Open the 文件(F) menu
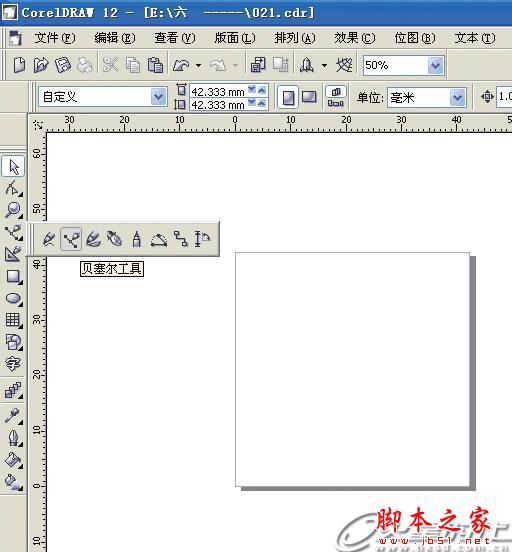512x552 pixels. [55, 38]
